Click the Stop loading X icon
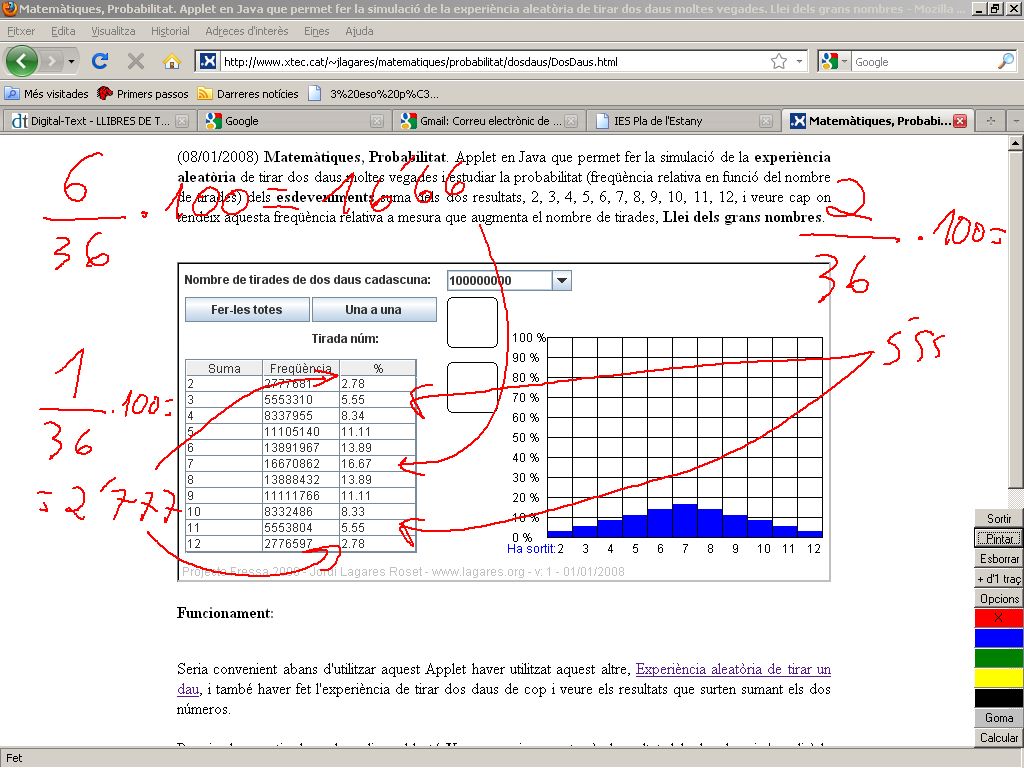The width and height of the screenshot is (1024, 768). pyautogui.click(x=136, y=61)
